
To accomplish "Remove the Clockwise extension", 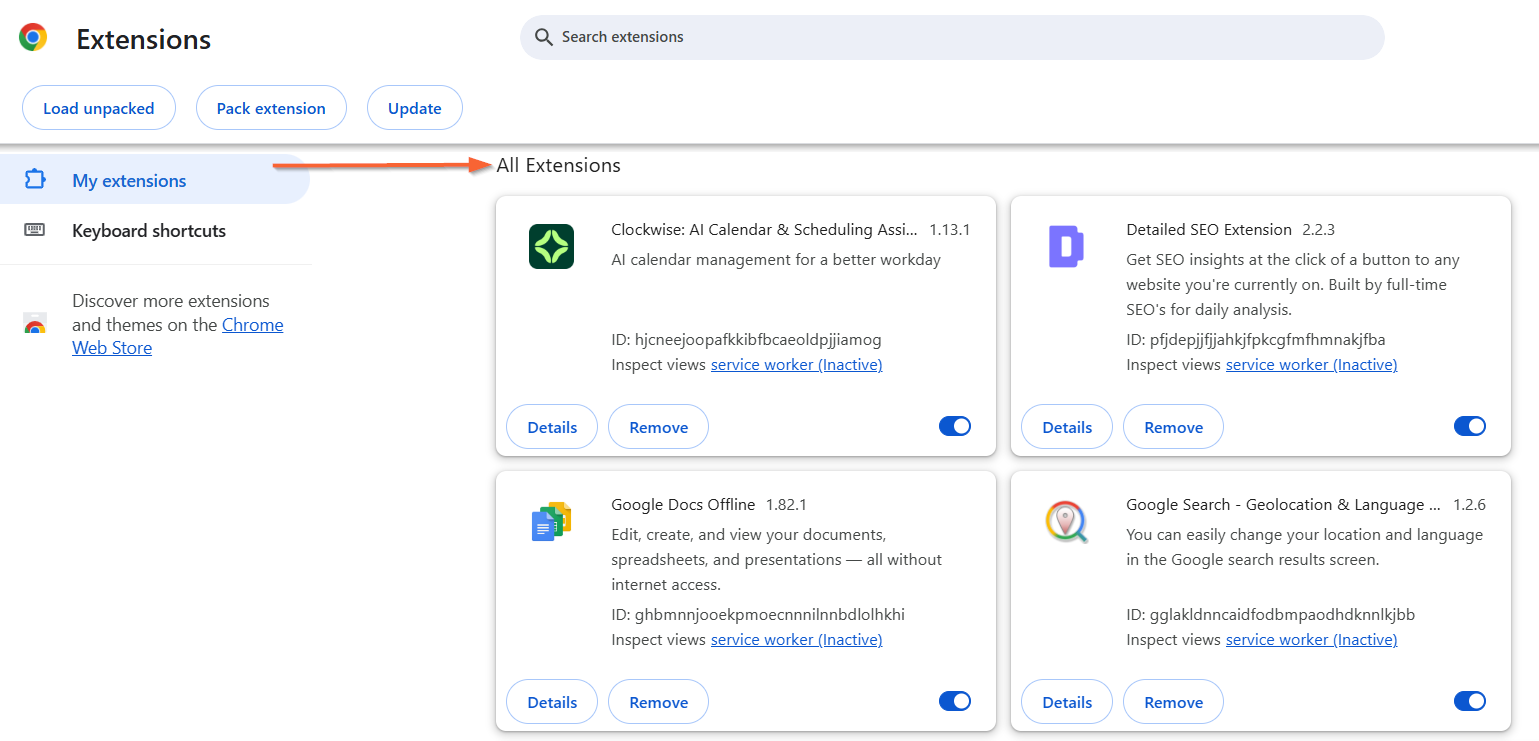I will coord(658,427).
